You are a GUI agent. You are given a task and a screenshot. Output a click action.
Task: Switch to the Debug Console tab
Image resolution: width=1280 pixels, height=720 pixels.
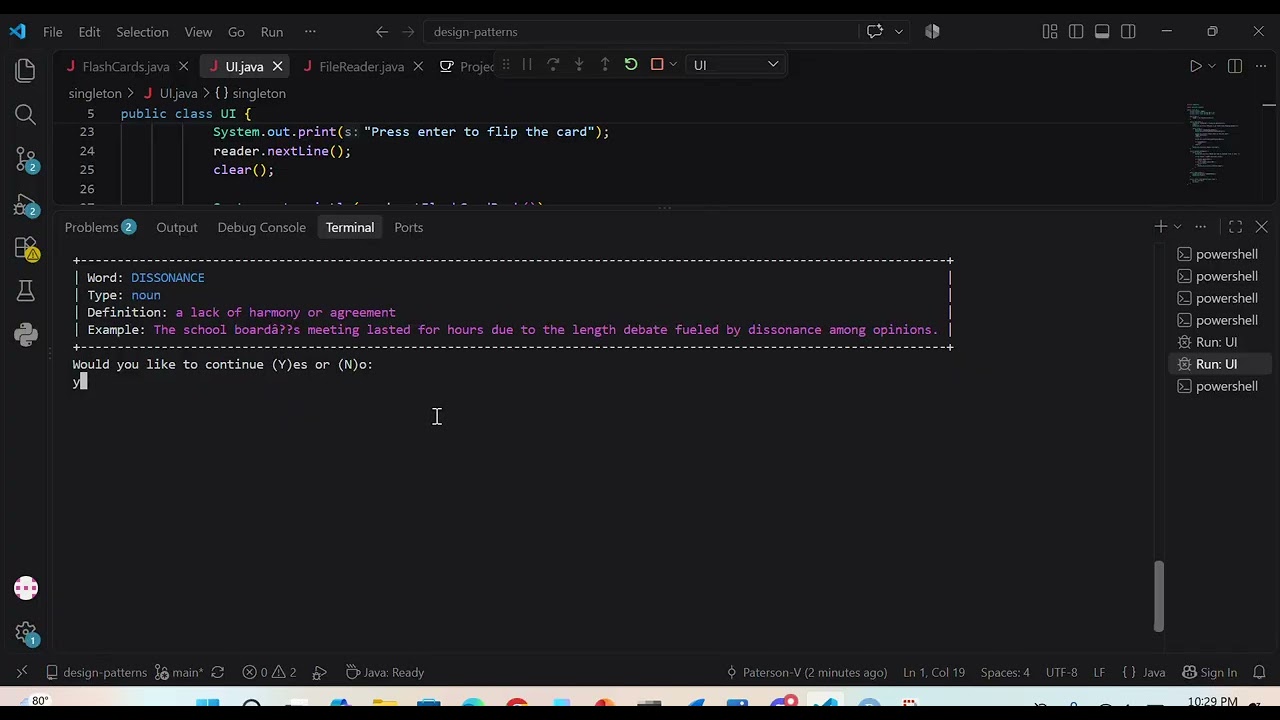click(x=261, y=227)
